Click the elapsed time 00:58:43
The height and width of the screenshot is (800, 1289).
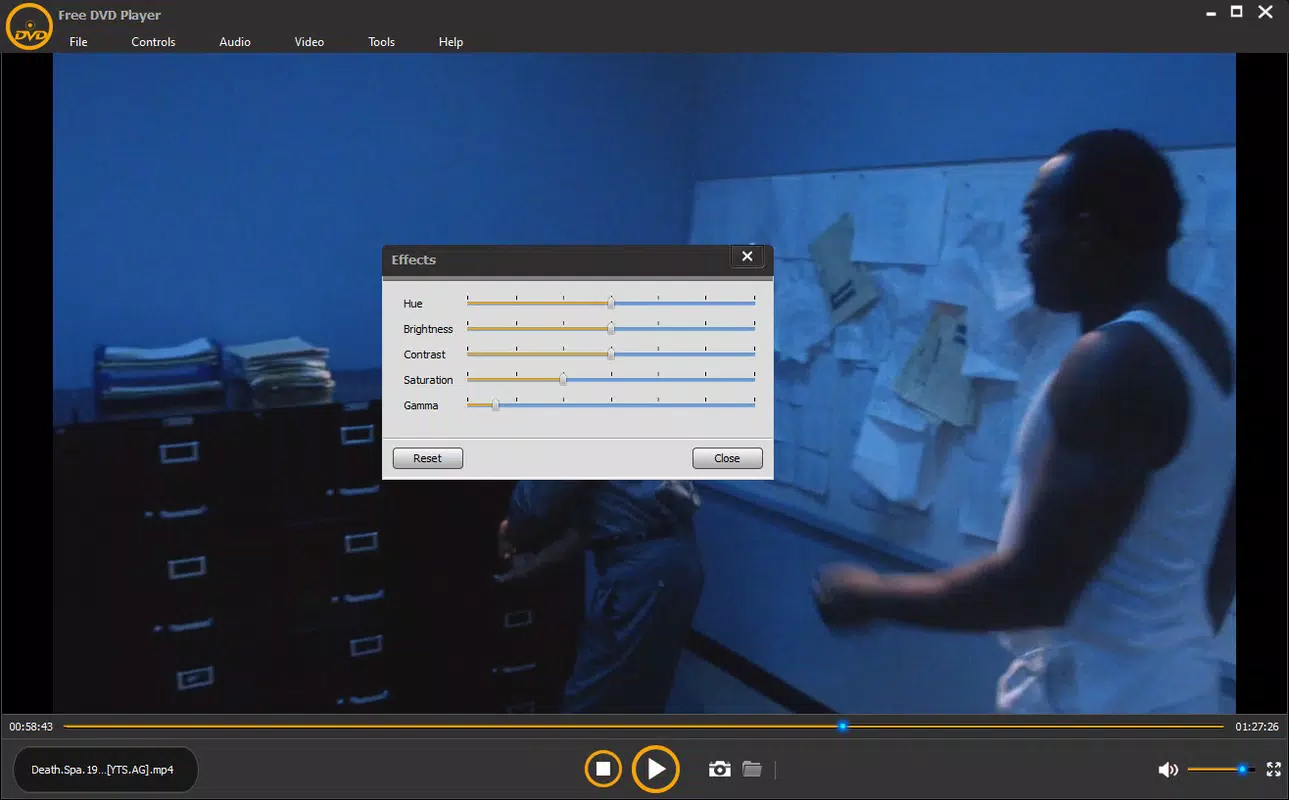31,727
